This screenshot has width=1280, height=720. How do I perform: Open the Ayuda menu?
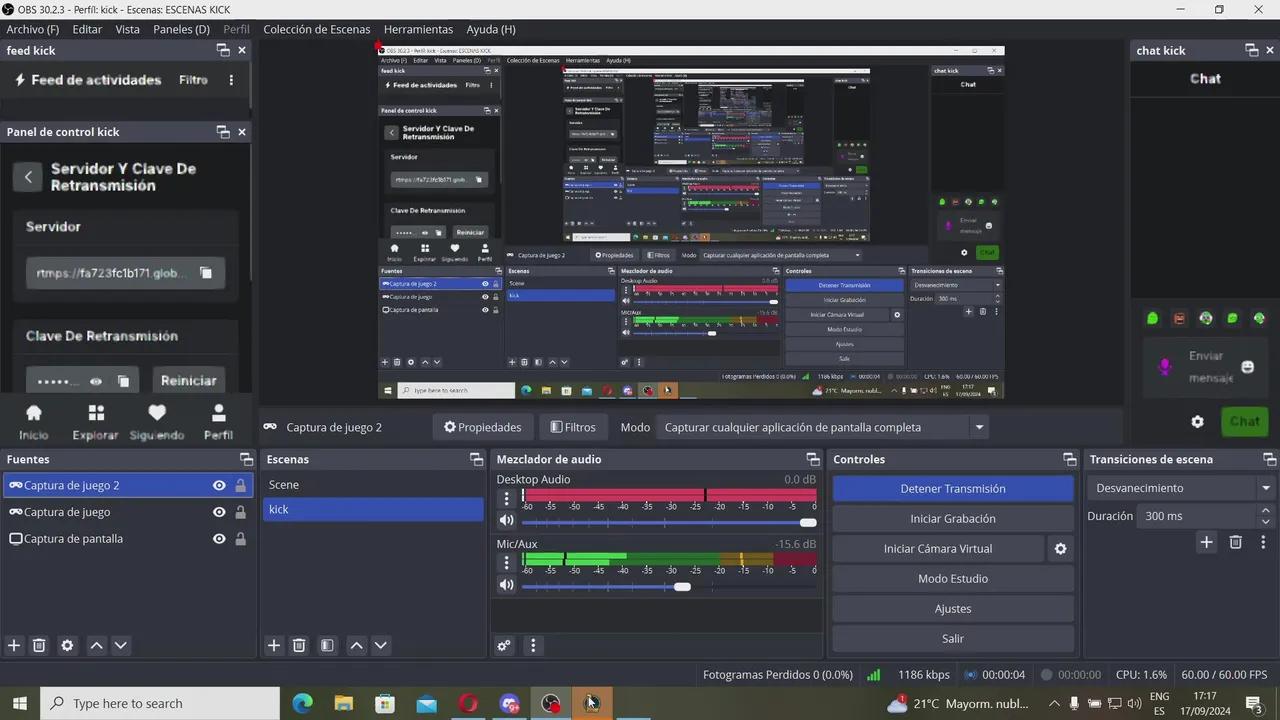pyautogui.click(x=490, y=29)
